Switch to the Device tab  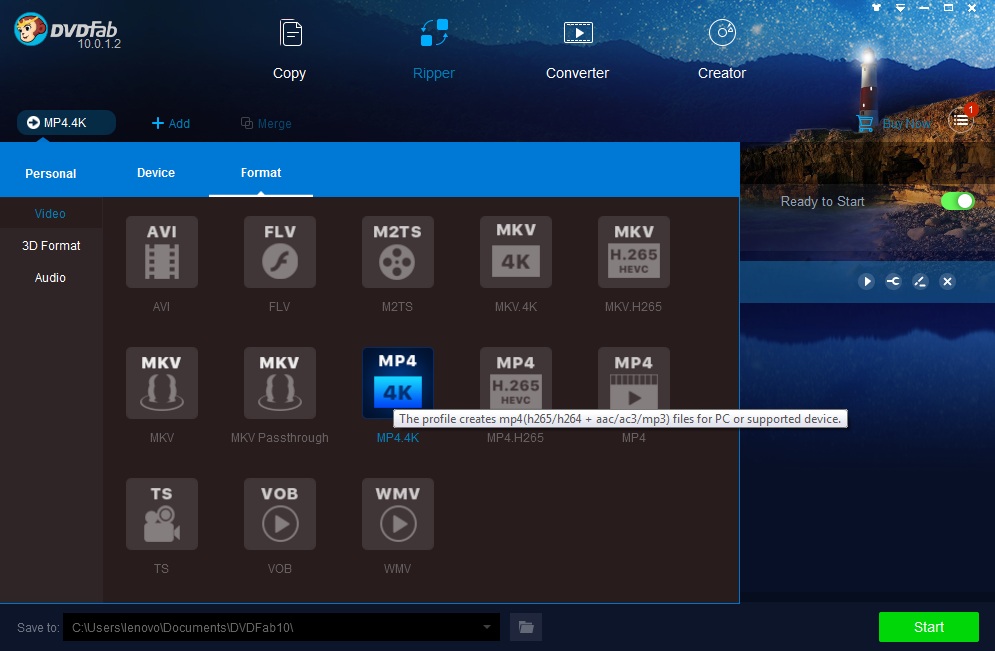(x=156, y=172)
